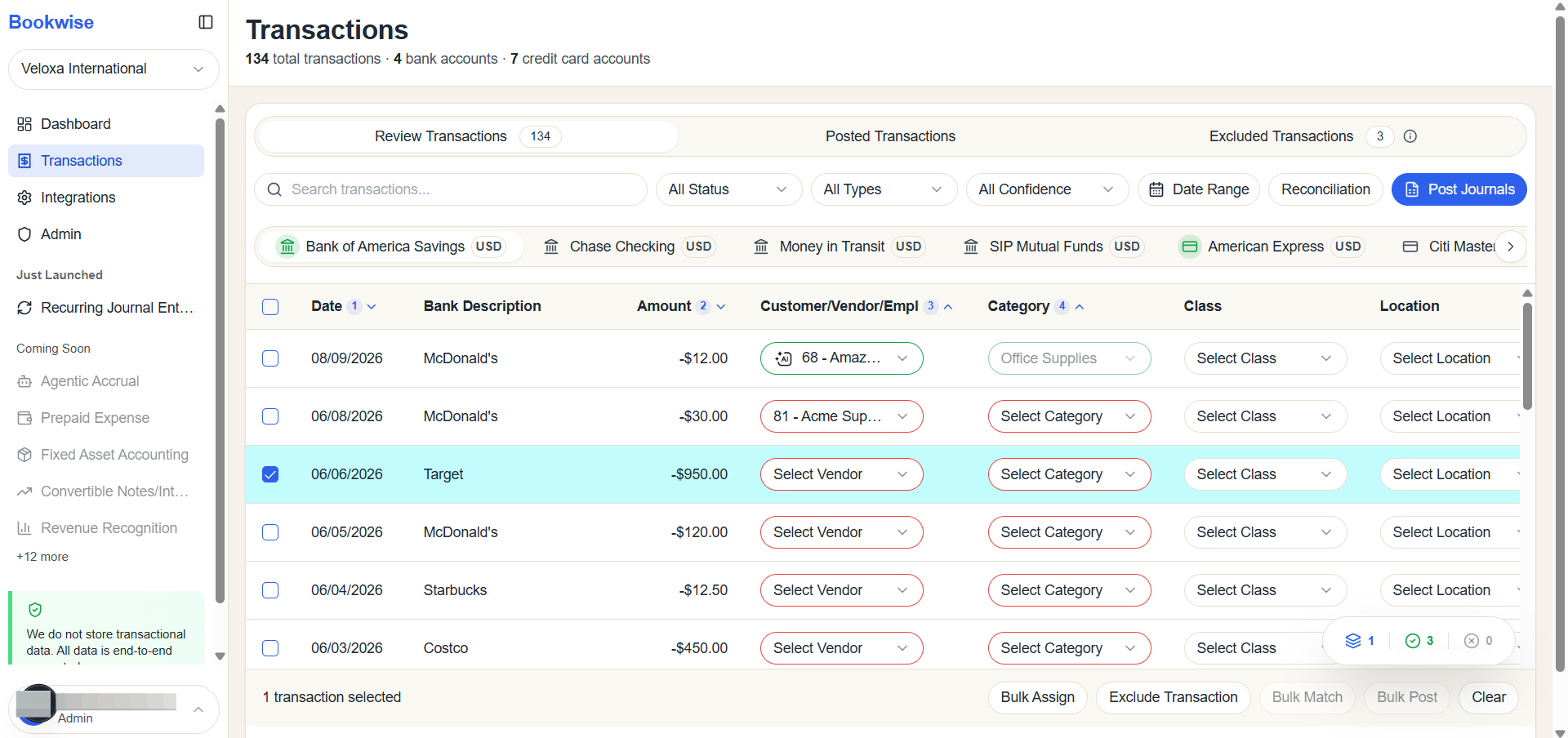
Task: Click the Bank of America Savings bank icon
Action: (x=287, y=247)
